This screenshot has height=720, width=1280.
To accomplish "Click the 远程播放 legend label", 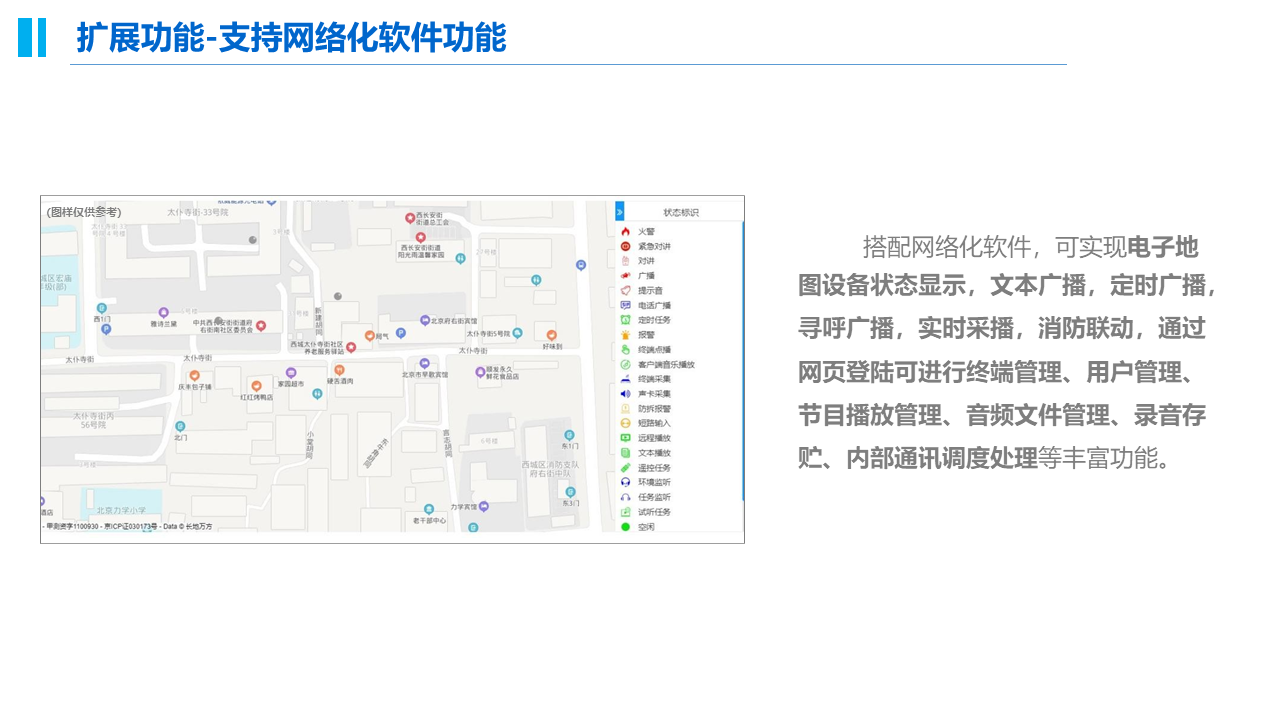I will (x=654, y=438).
